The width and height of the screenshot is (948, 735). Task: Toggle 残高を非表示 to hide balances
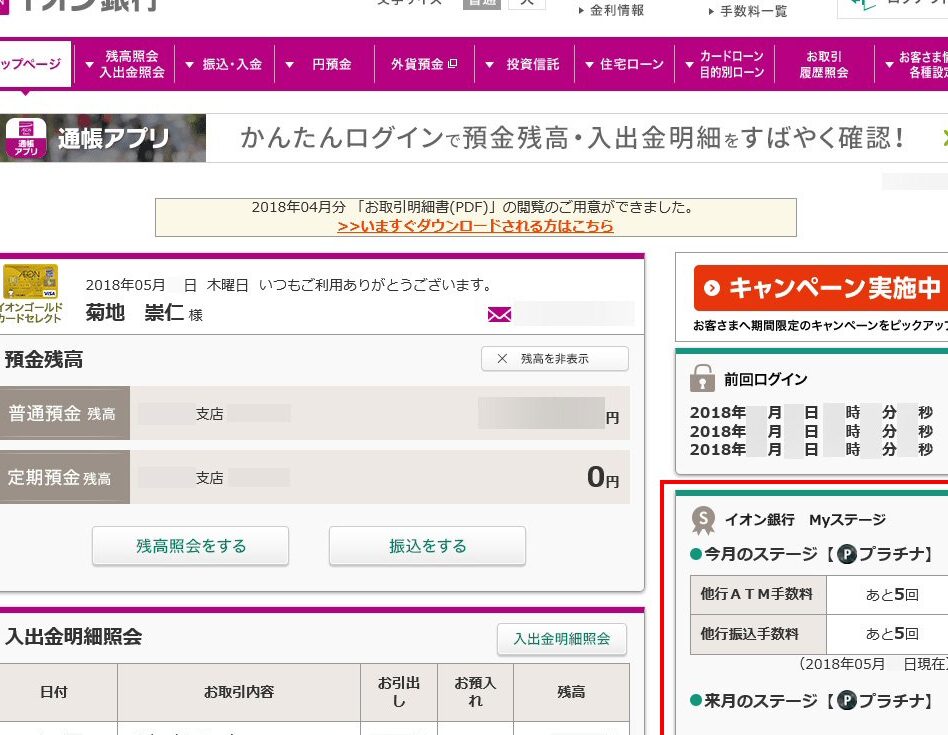(x=554, y=359)
